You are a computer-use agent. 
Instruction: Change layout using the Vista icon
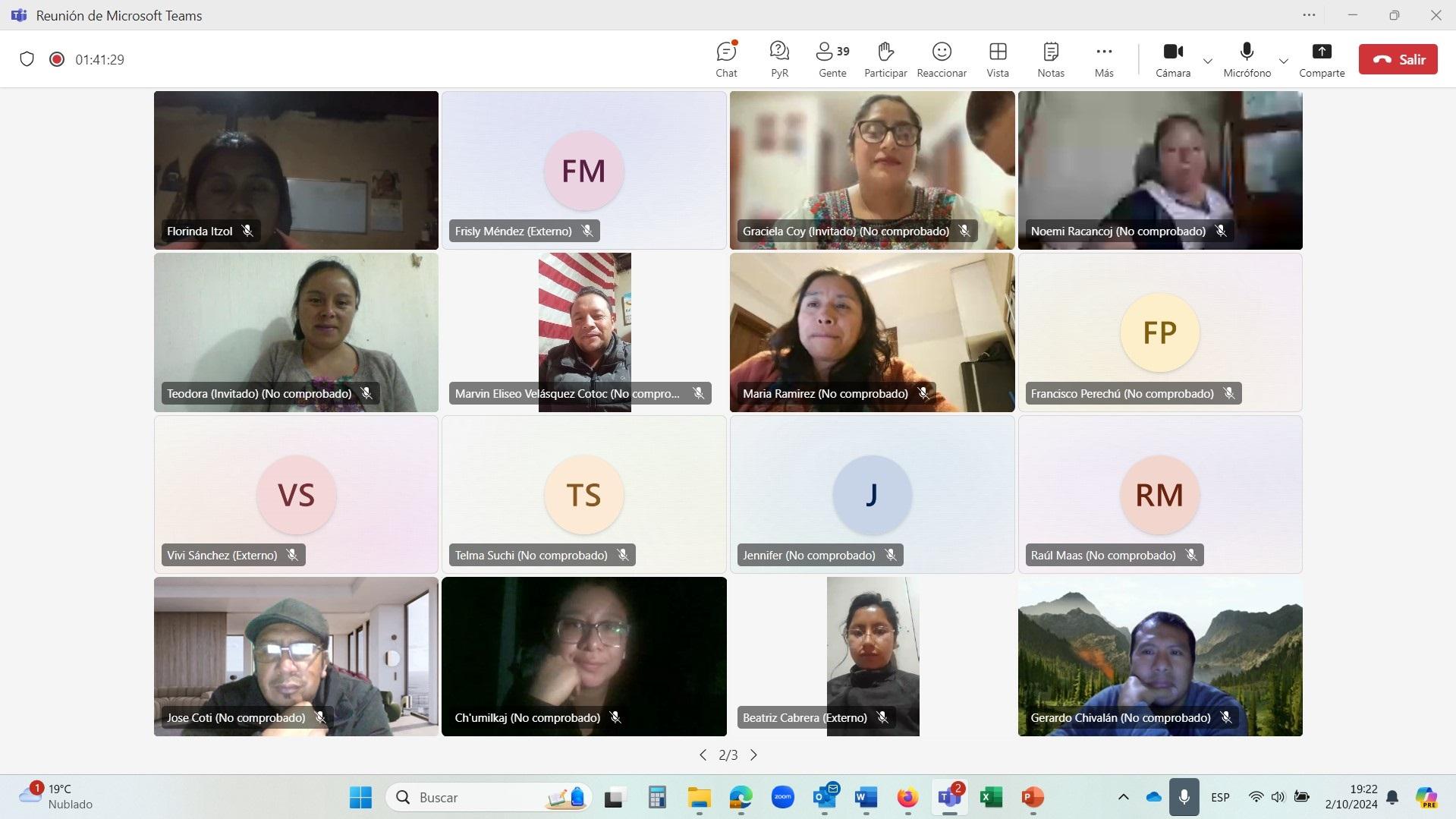tap(998, 59)
